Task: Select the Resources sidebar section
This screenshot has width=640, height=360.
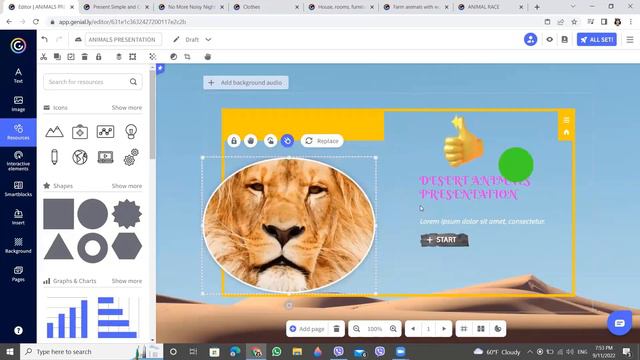Action: [x=18, y=132]
